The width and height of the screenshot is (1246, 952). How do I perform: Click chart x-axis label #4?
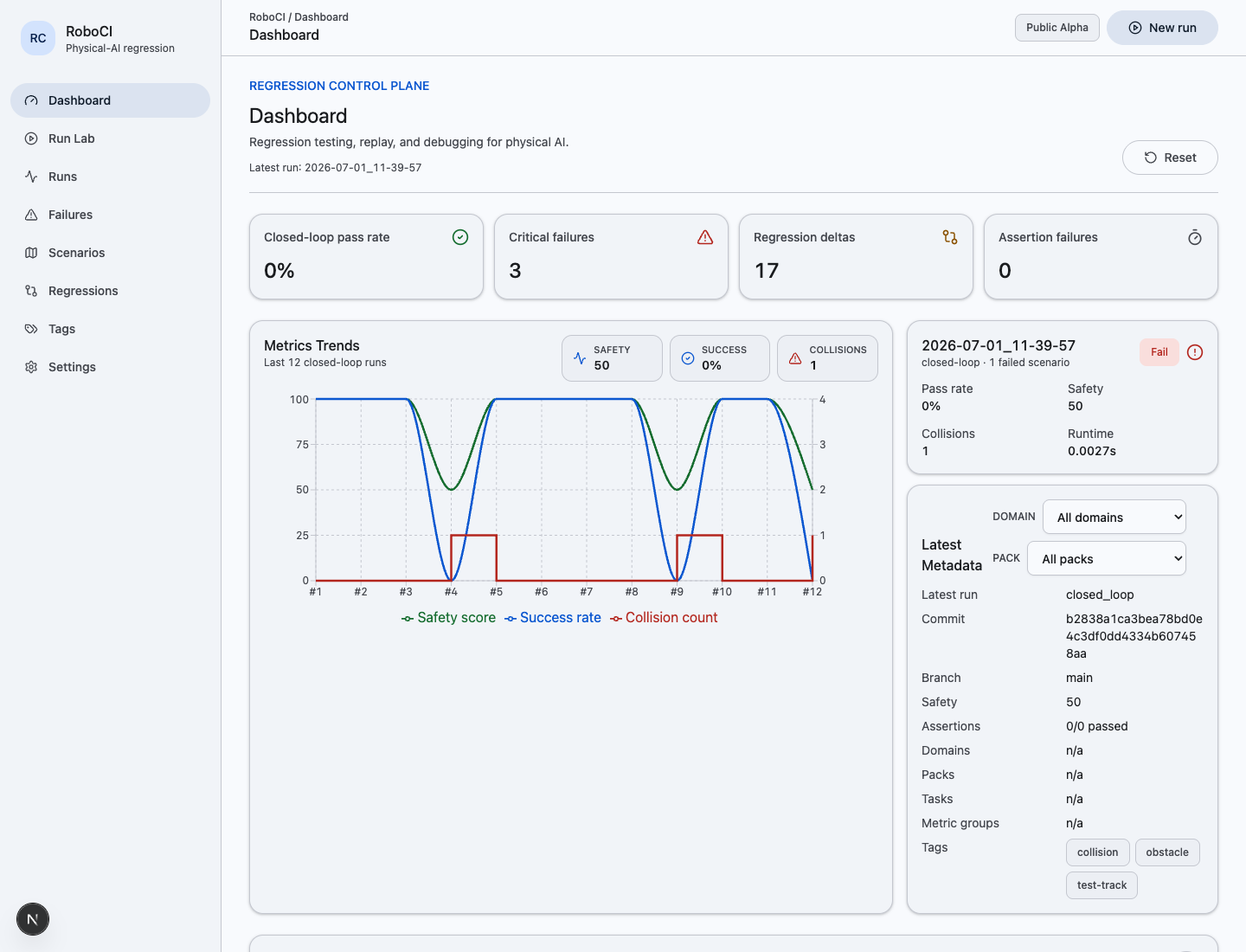pyautogui.click(x=451, y=592)
